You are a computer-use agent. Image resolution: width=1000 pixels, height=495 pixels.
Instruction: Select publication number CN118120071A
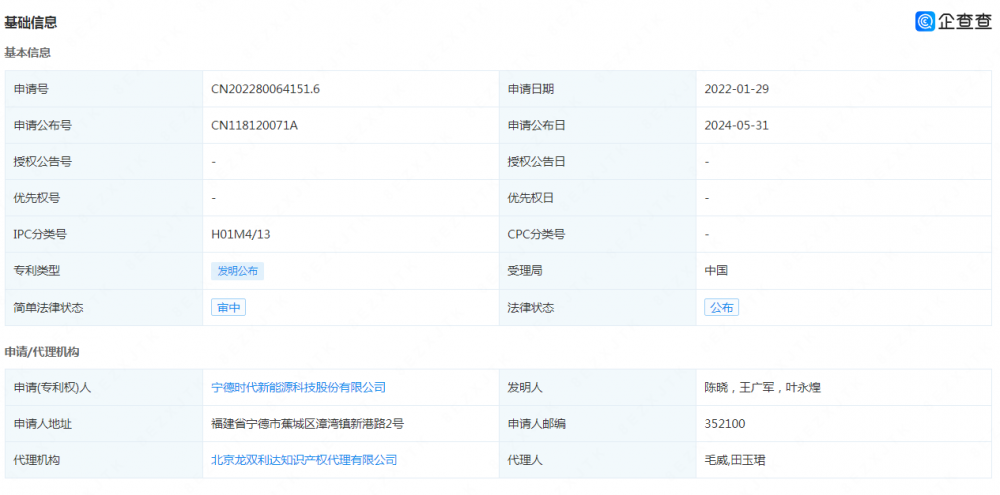pos(254,126)
